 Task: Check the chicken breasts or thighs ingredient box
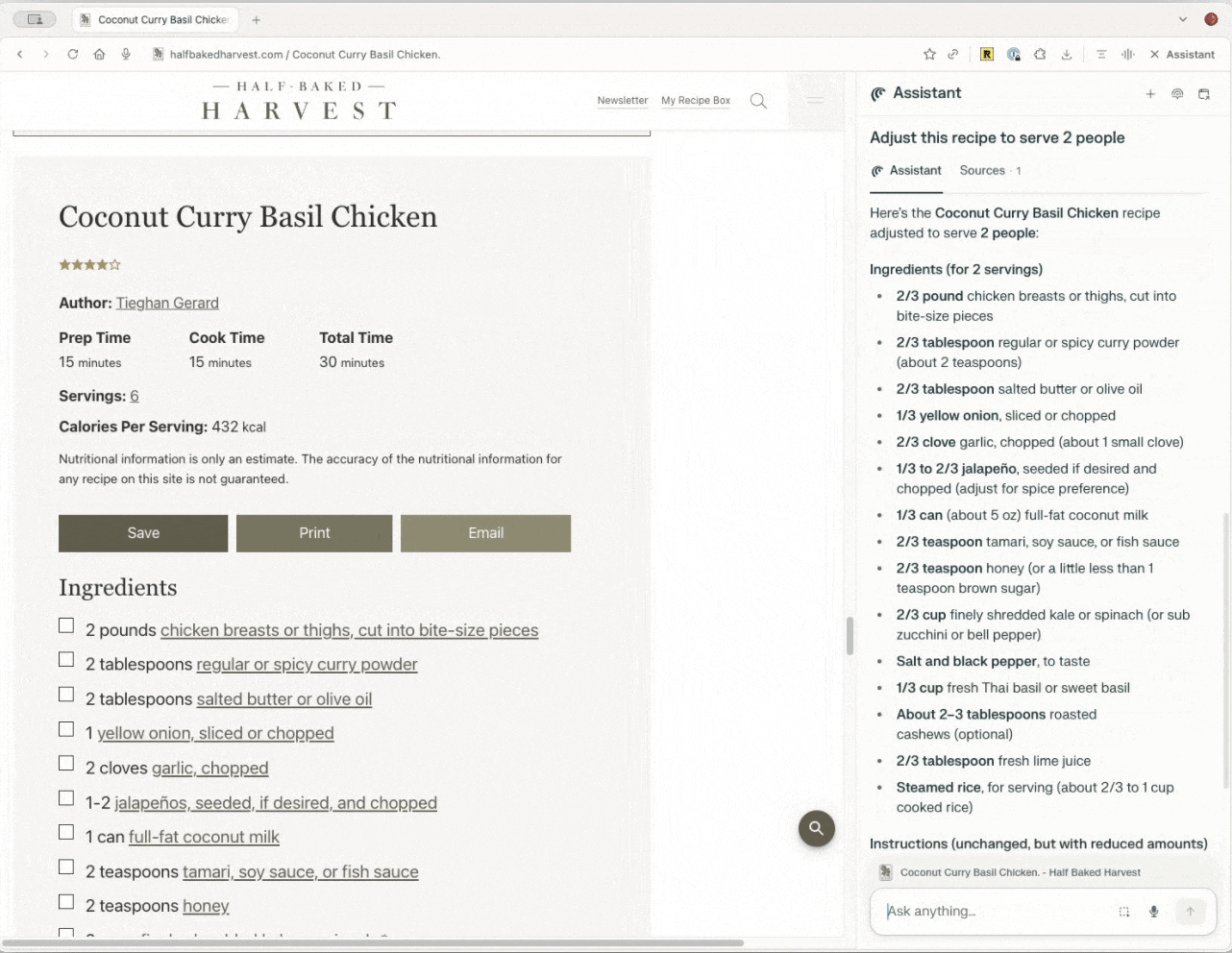tap(66, 626)
